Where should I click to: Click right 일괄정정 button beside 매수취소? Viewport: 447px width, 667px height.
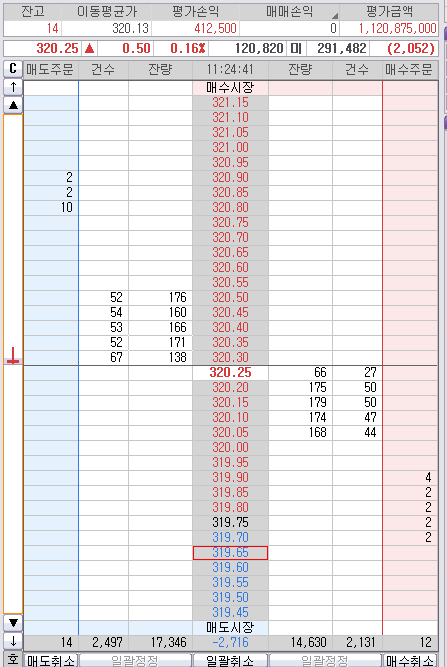click(x=325, y=660)
